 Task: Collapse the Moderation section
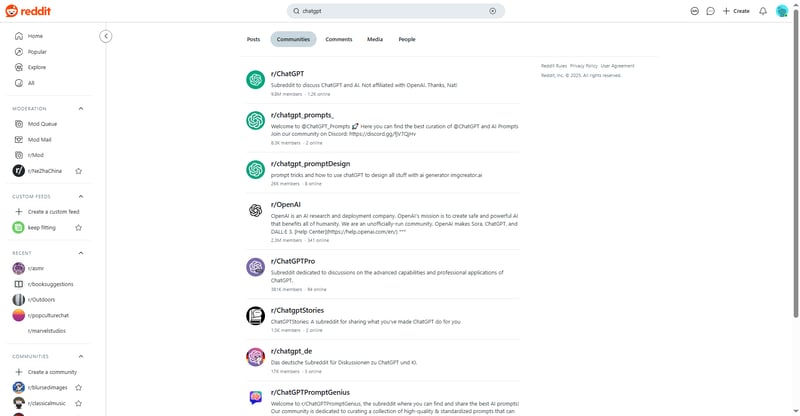pos(81,109)
